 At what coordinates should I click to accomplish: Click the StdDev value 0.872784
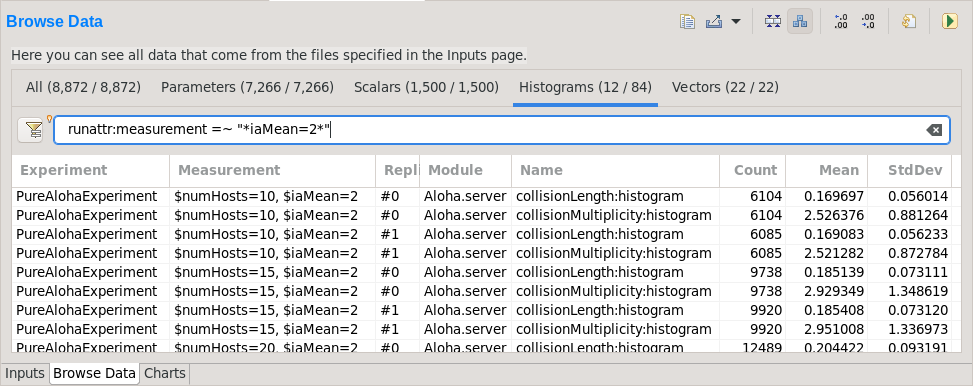918,254
